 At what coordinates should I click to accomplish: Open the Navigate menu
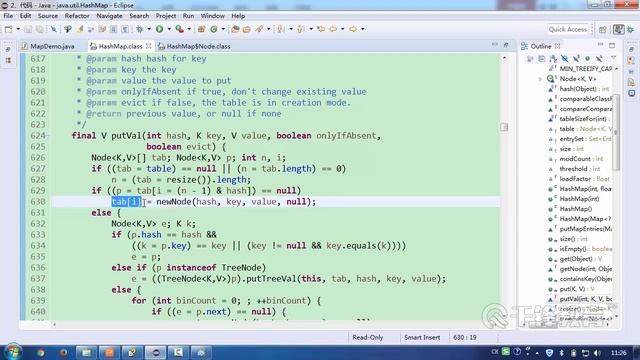click(109, 16)
